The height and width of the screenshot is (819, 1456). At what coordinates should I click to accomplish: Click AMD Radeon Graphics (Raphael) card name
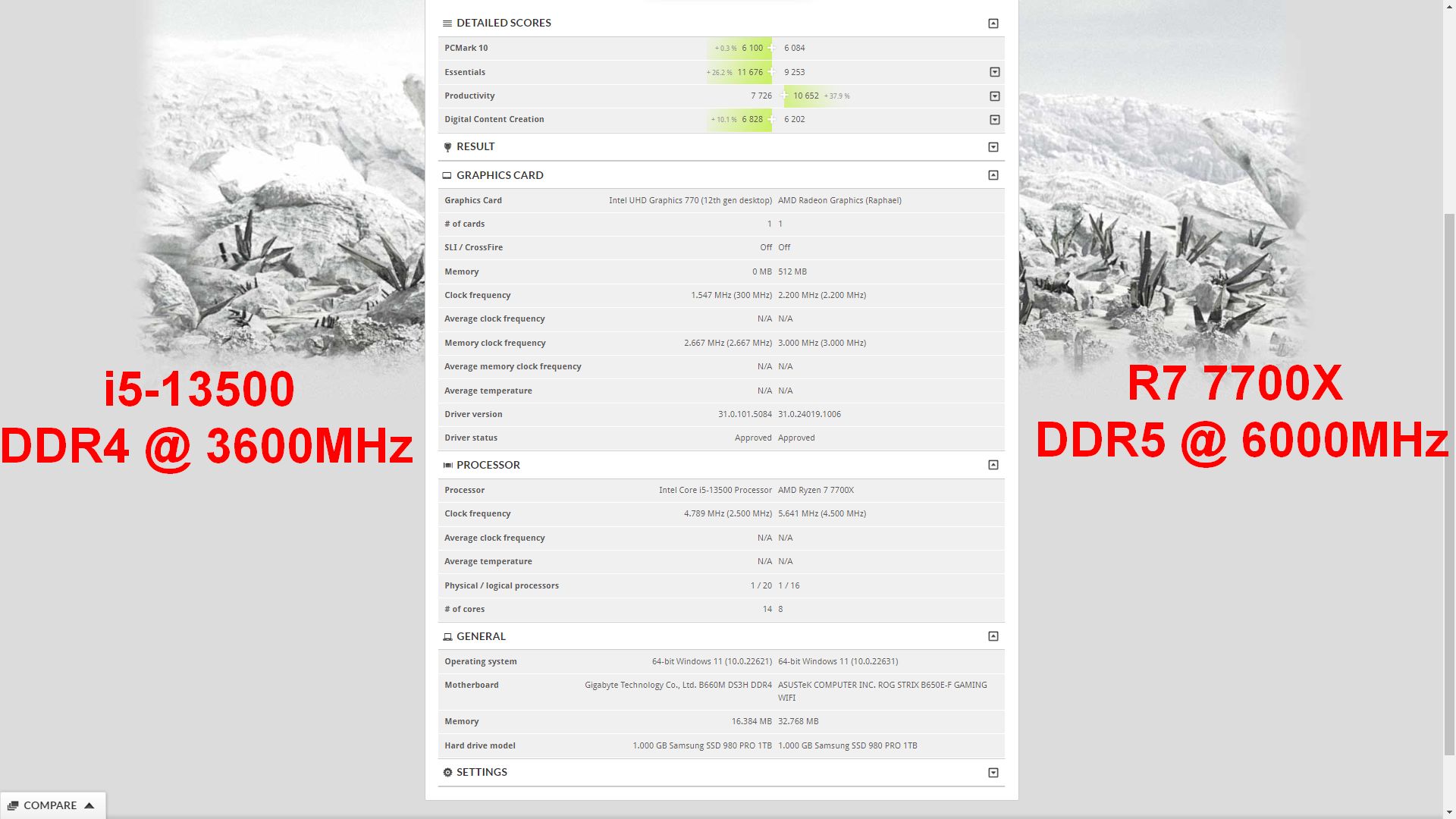(x=839, y=200)
